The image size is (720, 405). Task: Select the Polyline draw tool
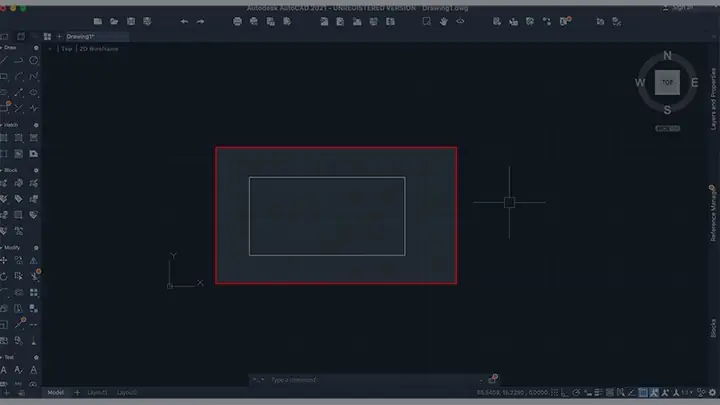point(19,60)
